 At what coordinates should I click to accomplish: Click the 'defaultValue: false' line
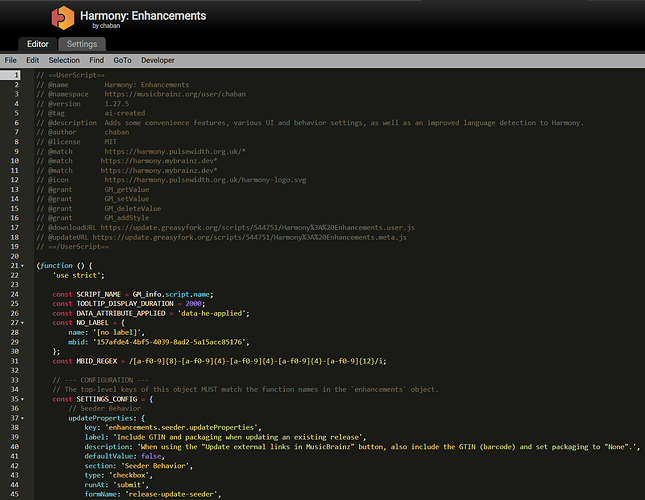124,456
